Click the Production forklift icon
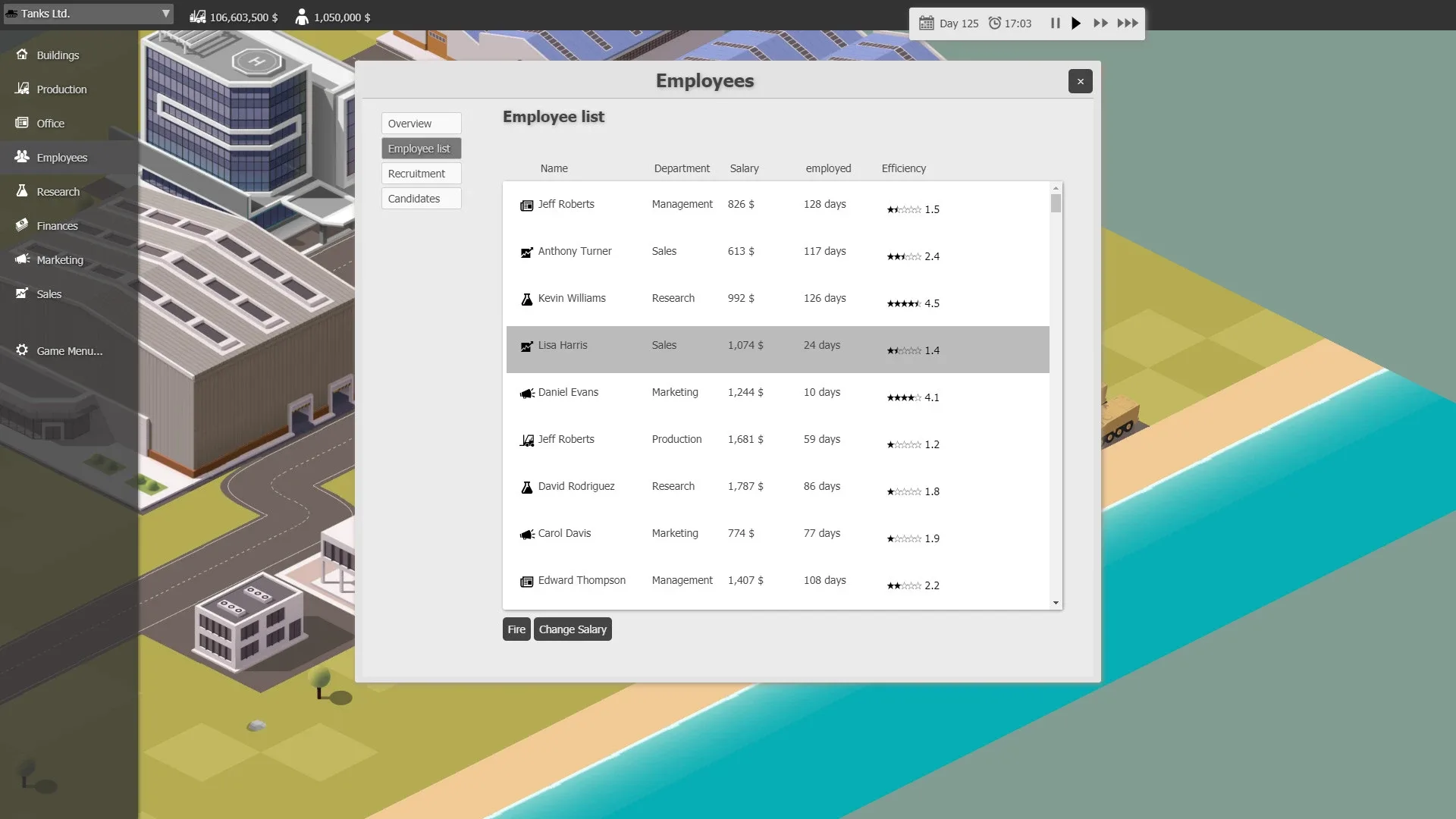The width and height of the screenshot is (1456, 819). [x=22, y=89]
